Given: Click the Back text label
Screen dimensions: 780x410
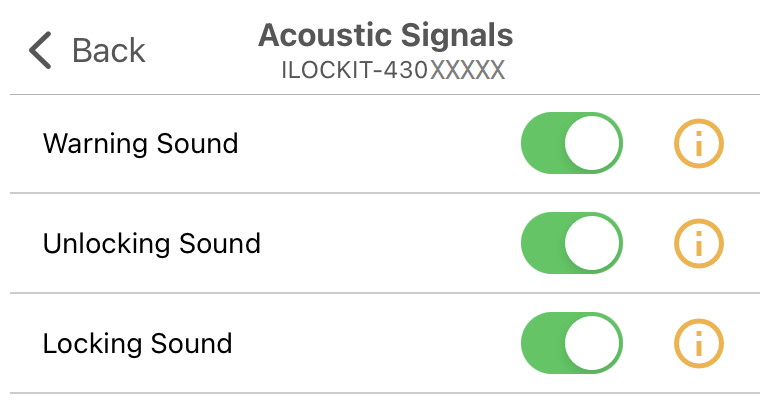Looking at the screenshot, I should [x=109, y=50].
